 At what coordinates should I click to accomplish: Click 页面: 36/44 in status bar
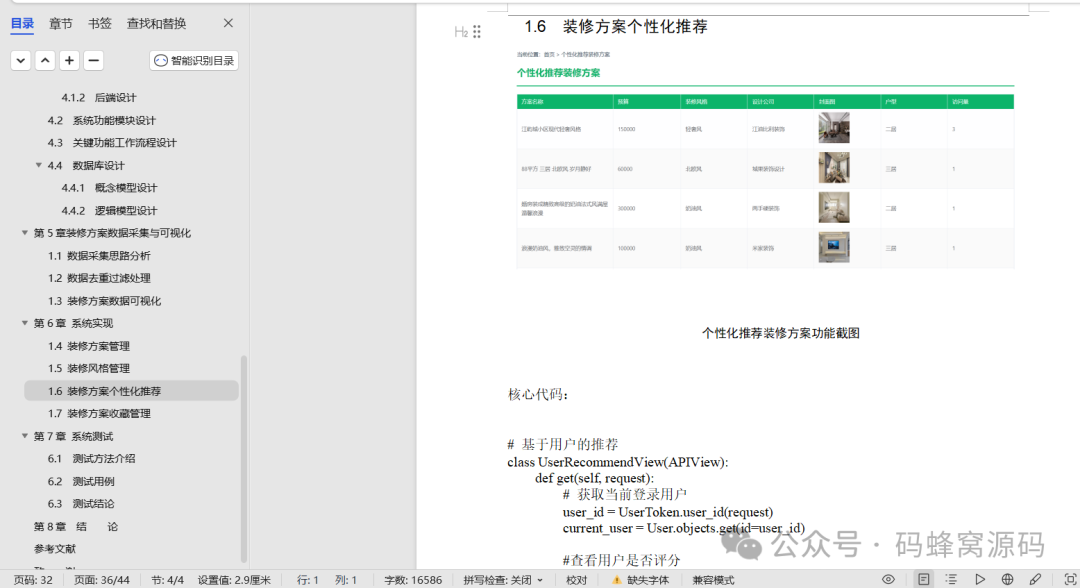click(x=101, y=580)
